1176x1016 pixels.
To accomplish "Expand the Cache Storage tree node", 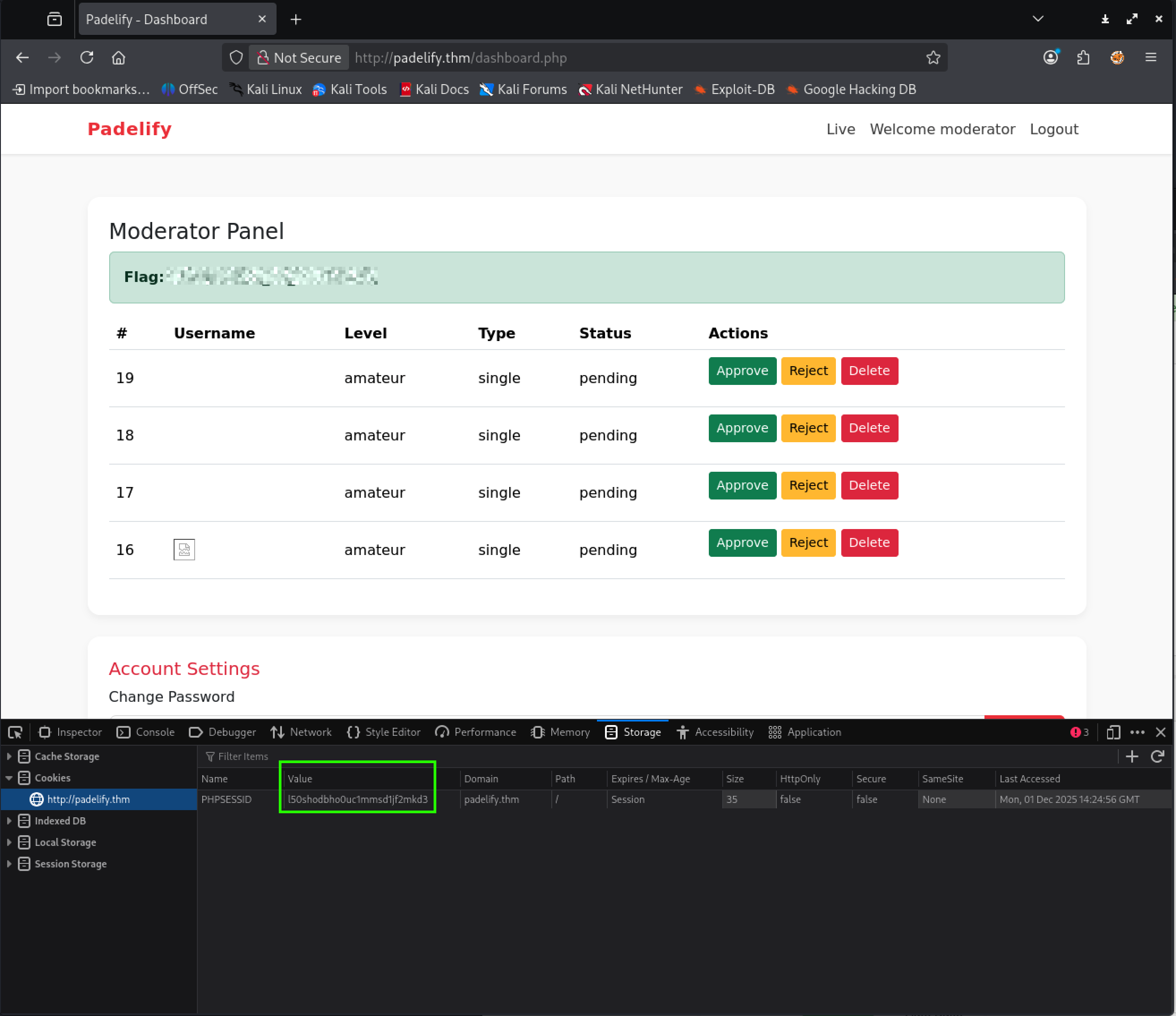I will 9,756.
